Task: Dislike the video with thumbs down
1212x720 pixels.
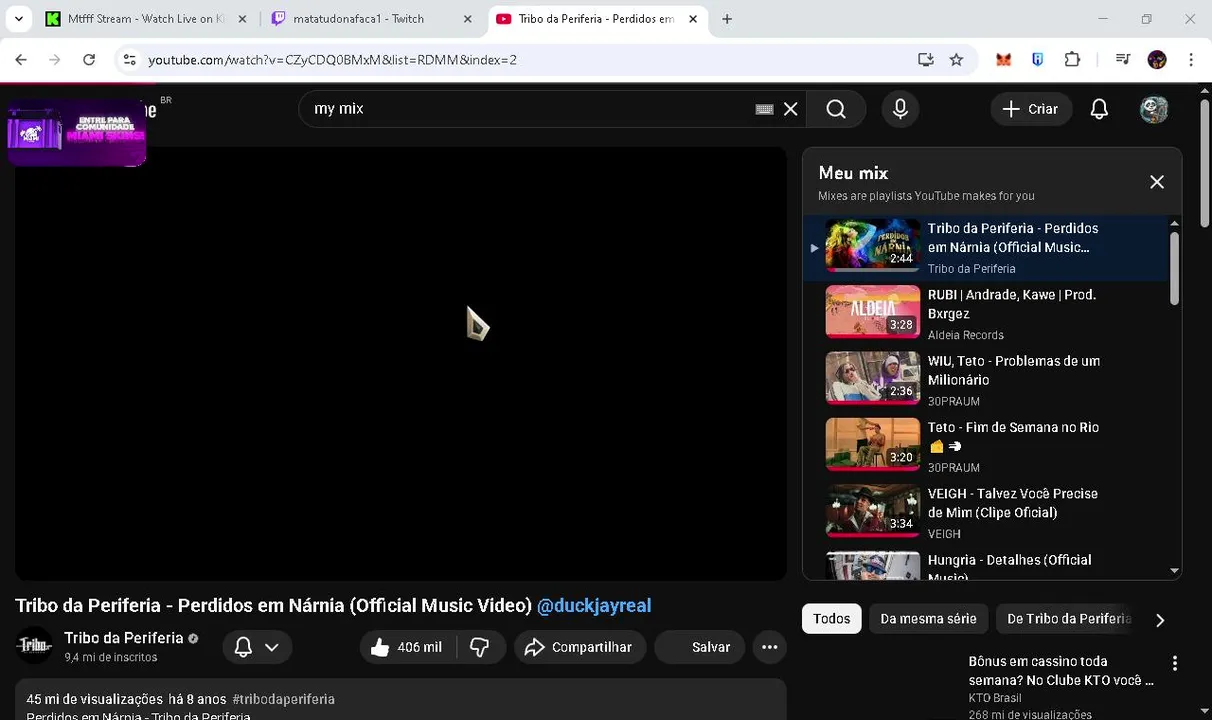Action: [480, 647]
